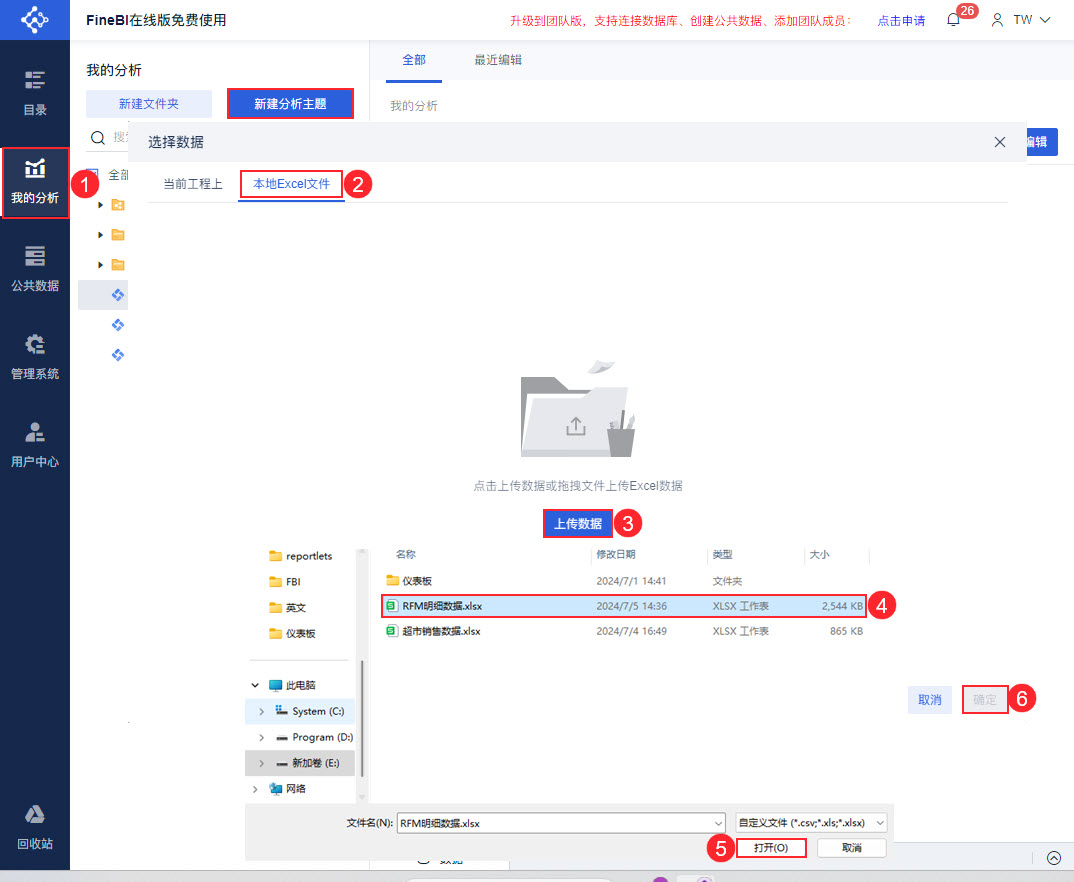This screenshot has width=1074, height=882.
Task: Open the 目录 sidebar section
Action: tap(35, 92)
